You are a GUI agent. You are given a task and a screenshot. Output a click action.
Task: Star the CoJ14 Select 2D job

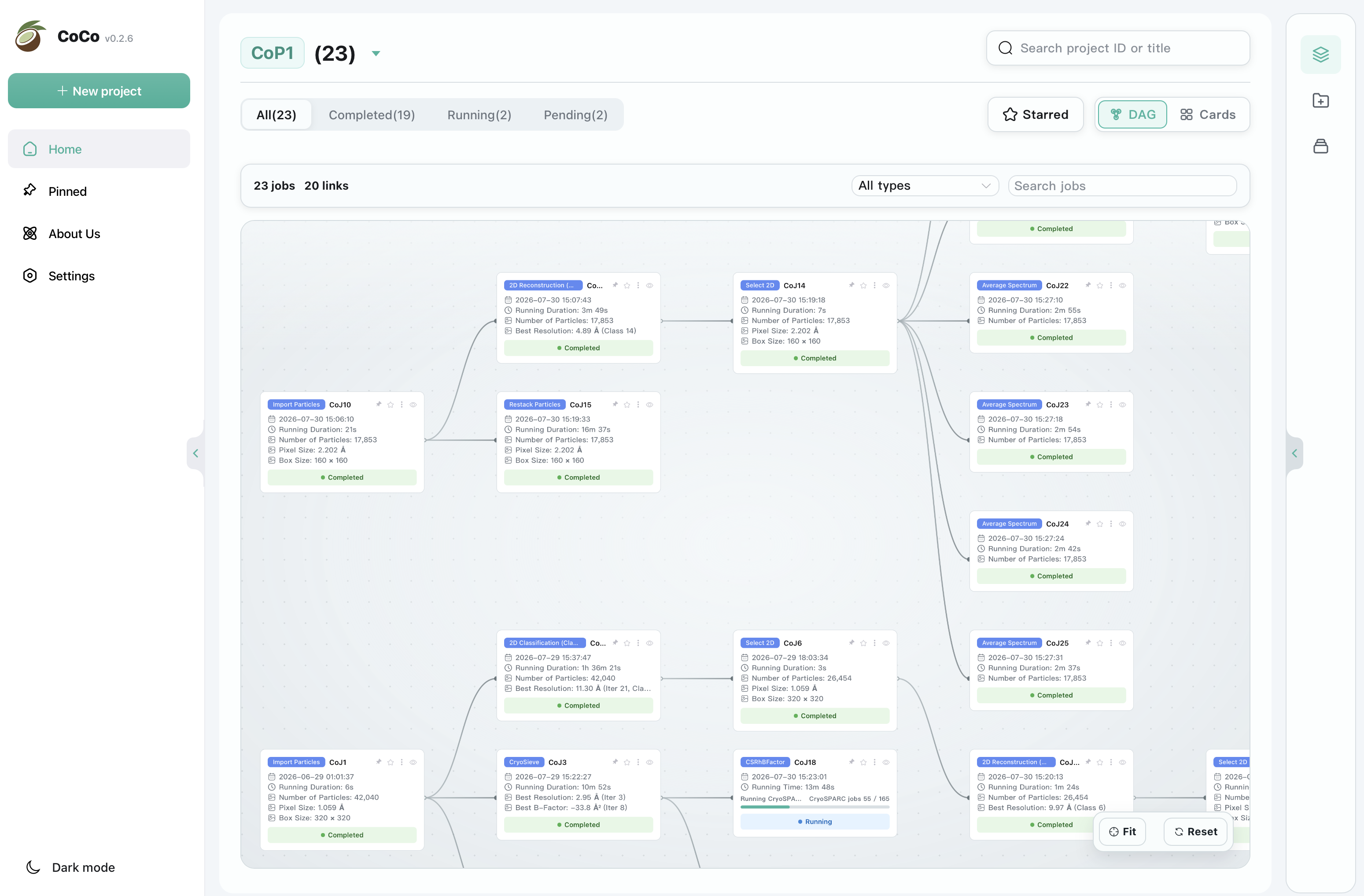click(x=863, y=285)
